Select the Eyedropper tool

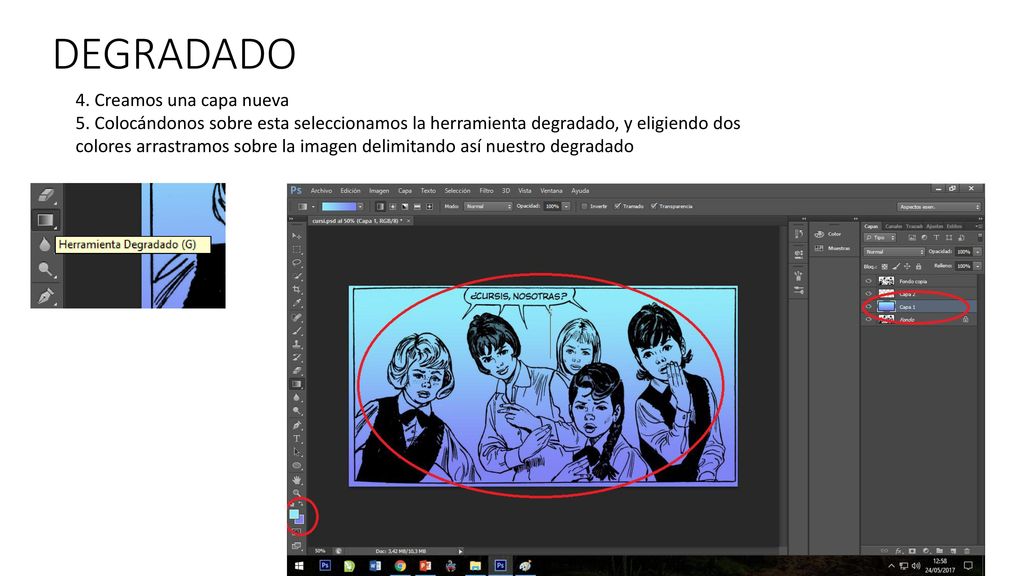[x=296, y=303]
